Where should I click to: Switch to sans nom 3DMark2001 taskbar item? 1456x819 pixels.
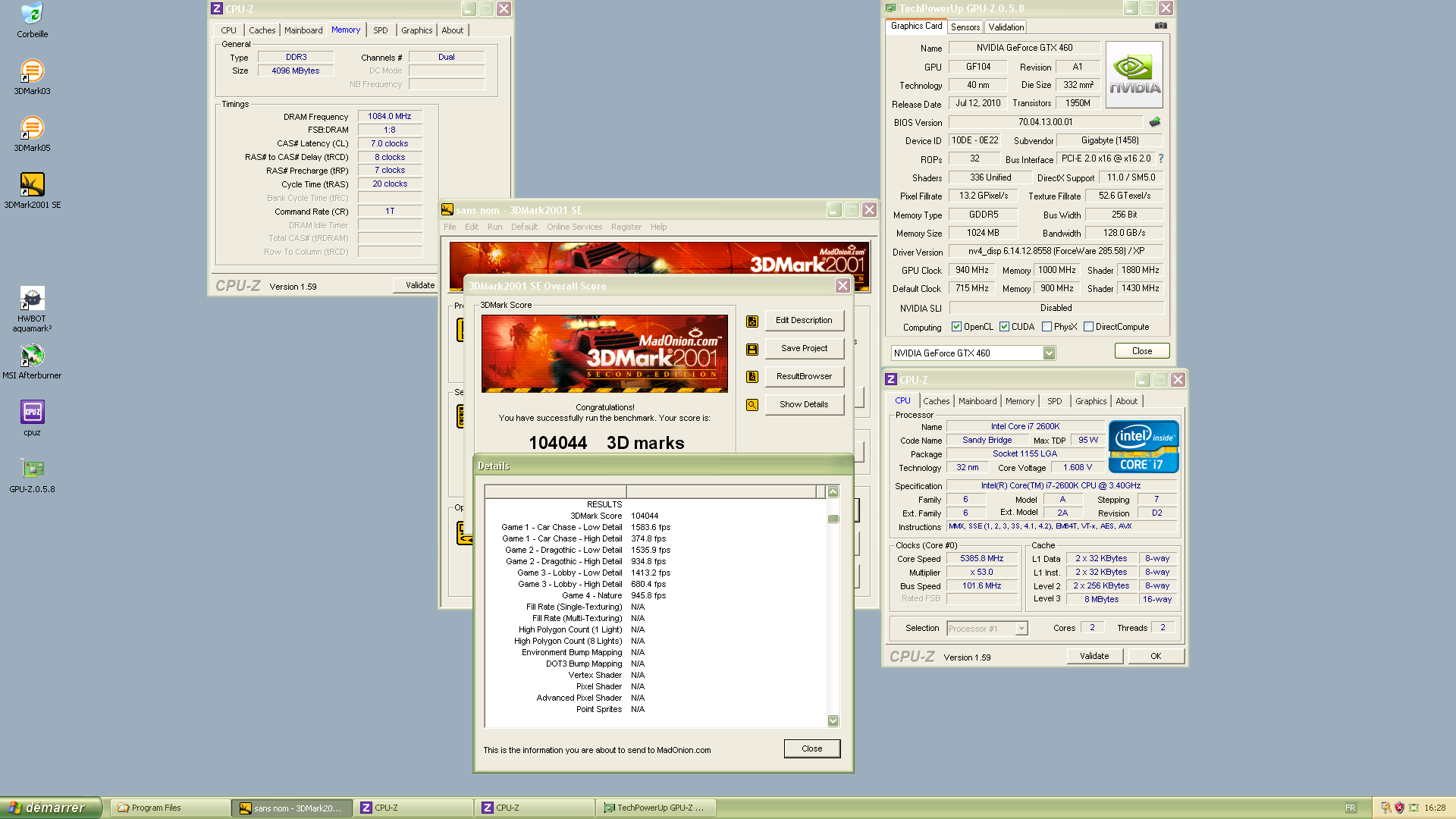292,808
